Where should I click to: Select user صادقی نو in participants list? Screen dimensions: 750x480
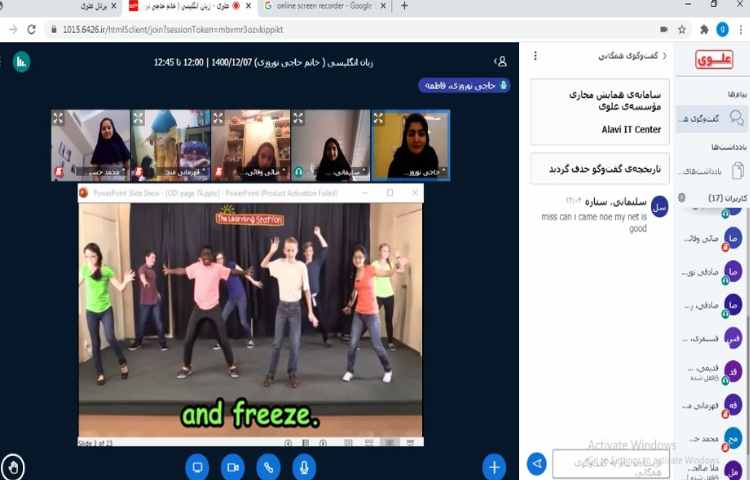(712, 272)
